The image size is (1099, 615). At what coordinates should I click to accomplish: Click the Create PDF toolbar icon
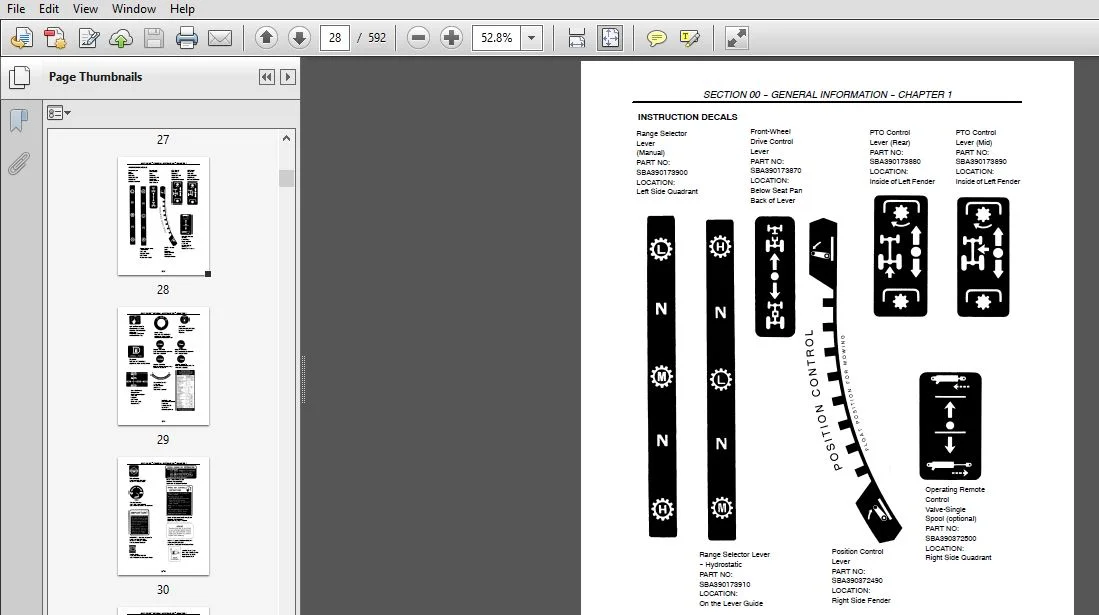(55, 38)
